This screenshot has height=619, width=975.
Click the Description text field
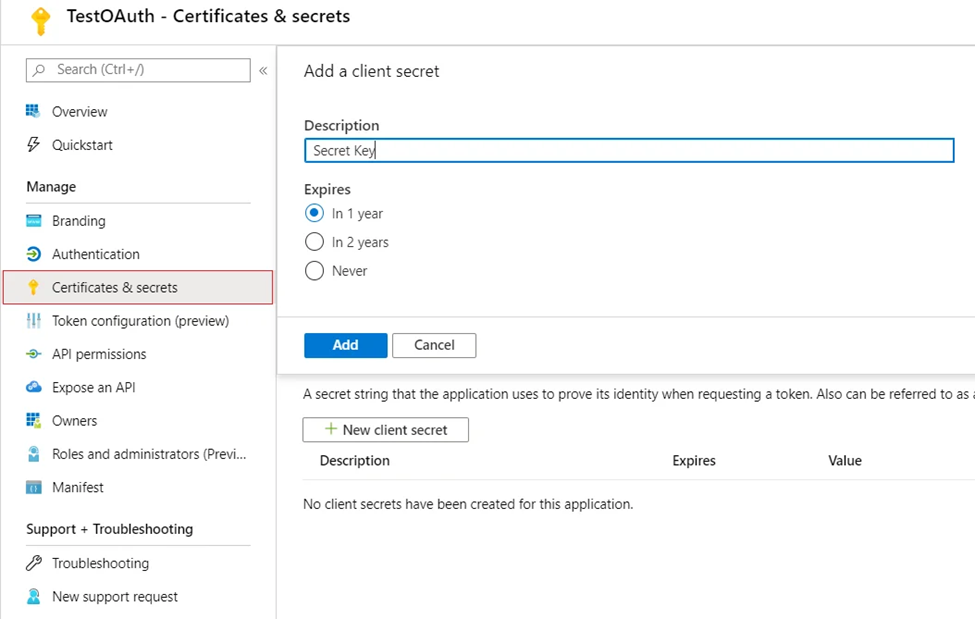629,151
